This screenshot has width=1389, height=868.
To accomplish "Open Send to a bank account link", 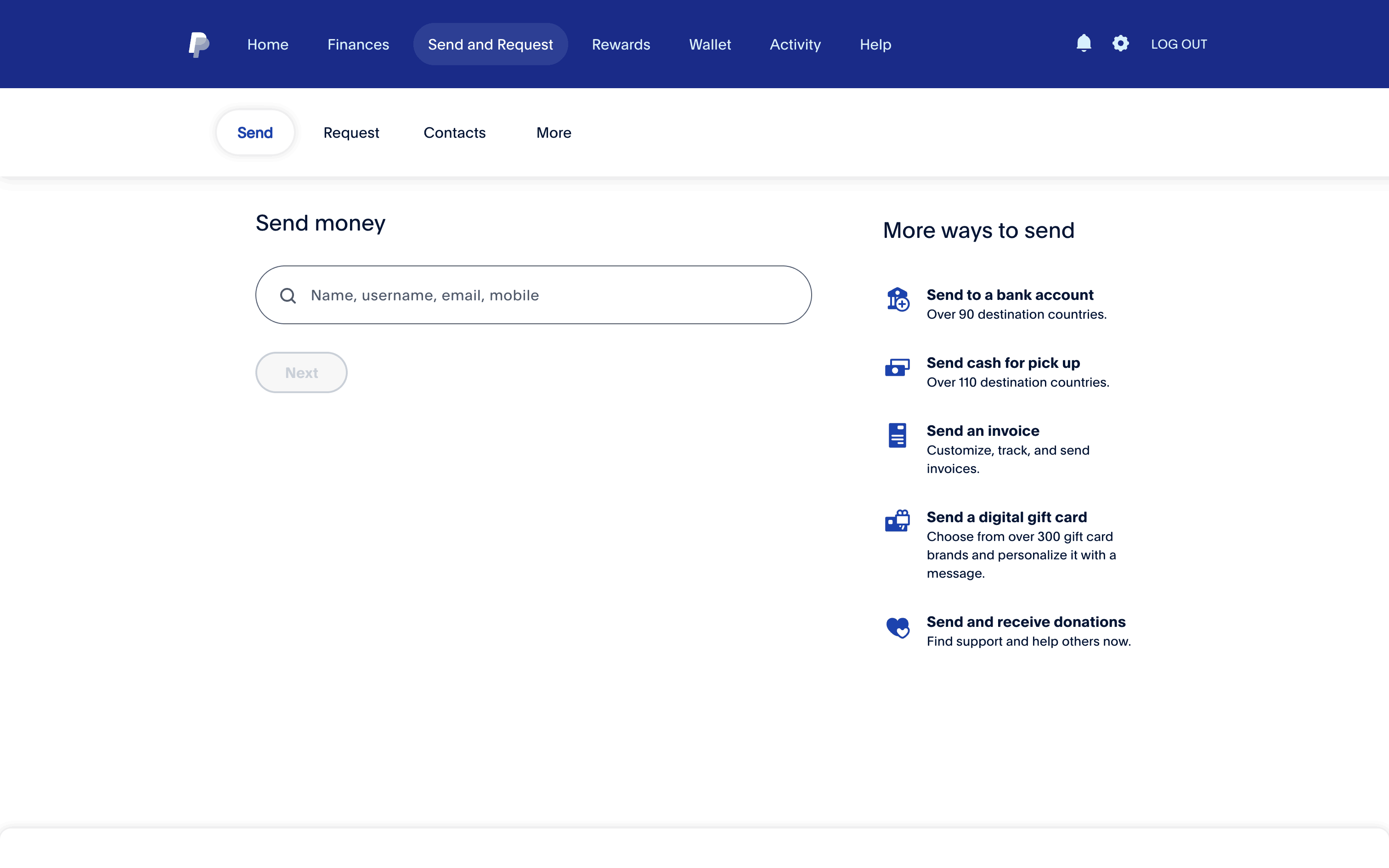I will tap(1010, 294).
